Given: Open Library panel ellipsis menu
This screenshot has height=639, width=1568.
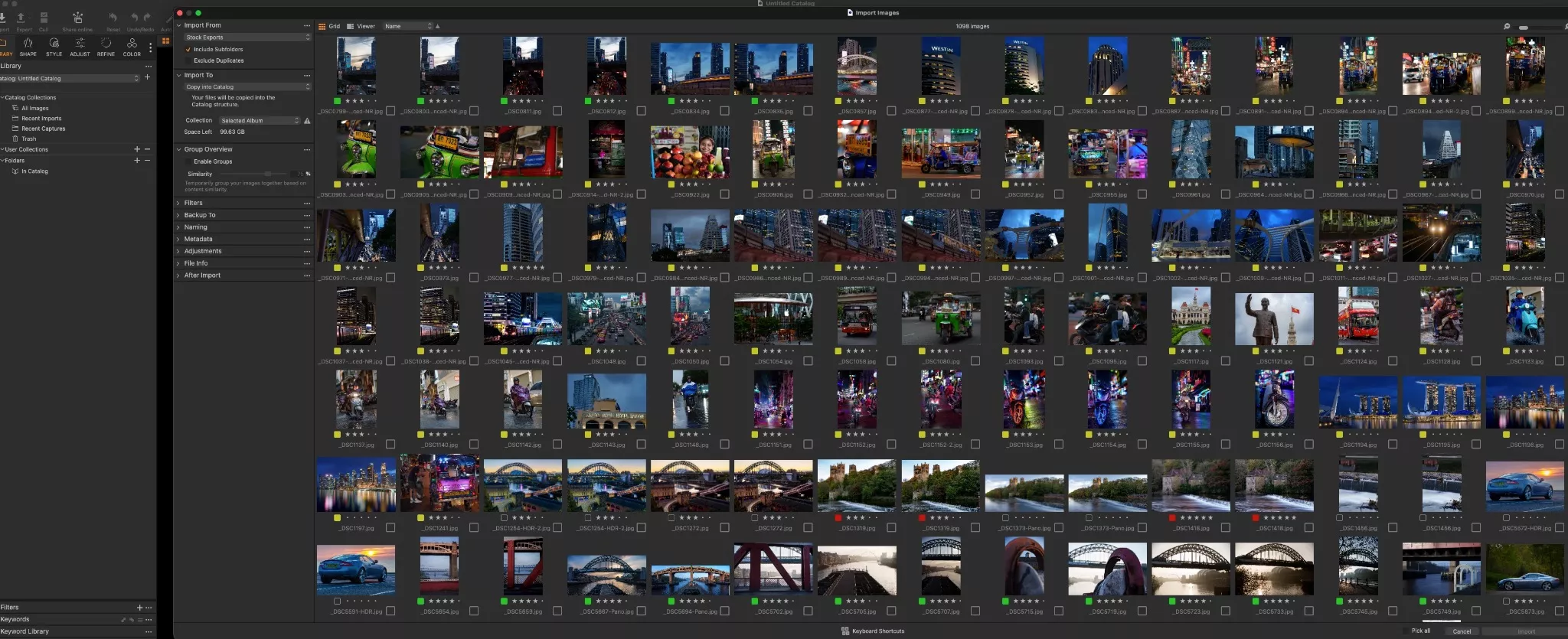Looking at the screenshot, I should [x=148, y=66].
